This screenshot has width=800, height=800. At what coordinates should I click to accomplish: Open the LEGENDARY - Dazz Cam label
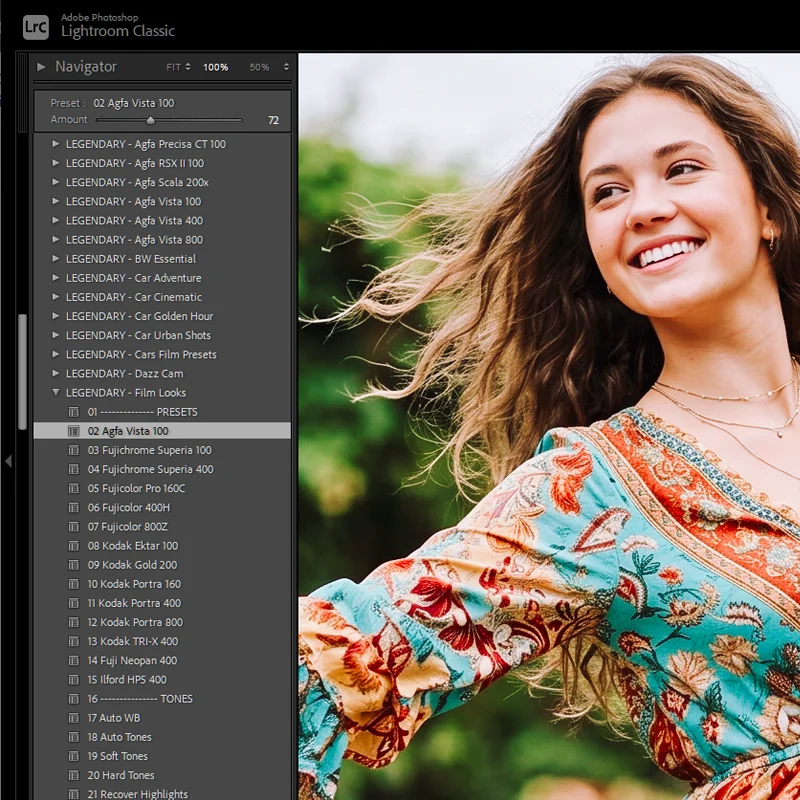click(124, 373)
